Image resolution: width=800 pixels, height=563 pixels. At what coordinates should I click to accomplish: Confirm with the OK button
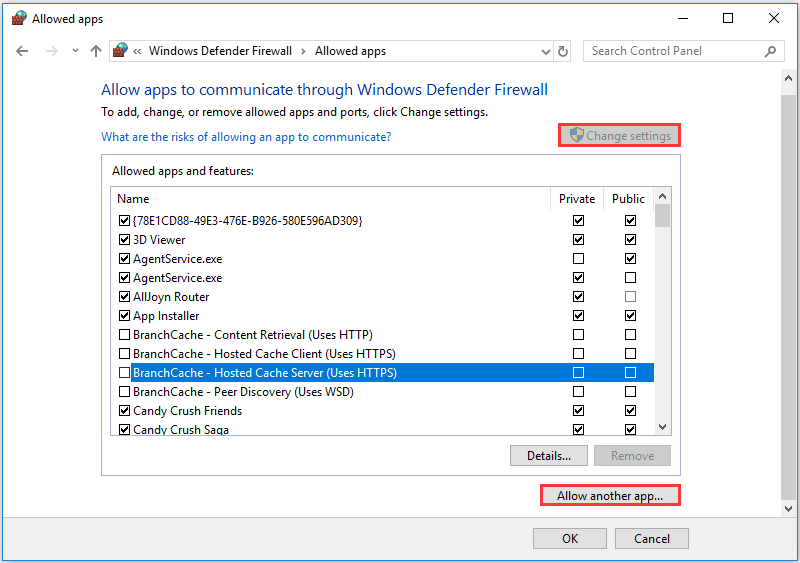(570, 538)
